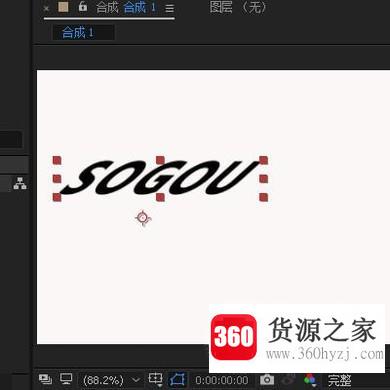Viewport: 390px width, 390px height.
Task: Click the anchor point crosshair below SOGOU
Action: [x=143, y=218]
